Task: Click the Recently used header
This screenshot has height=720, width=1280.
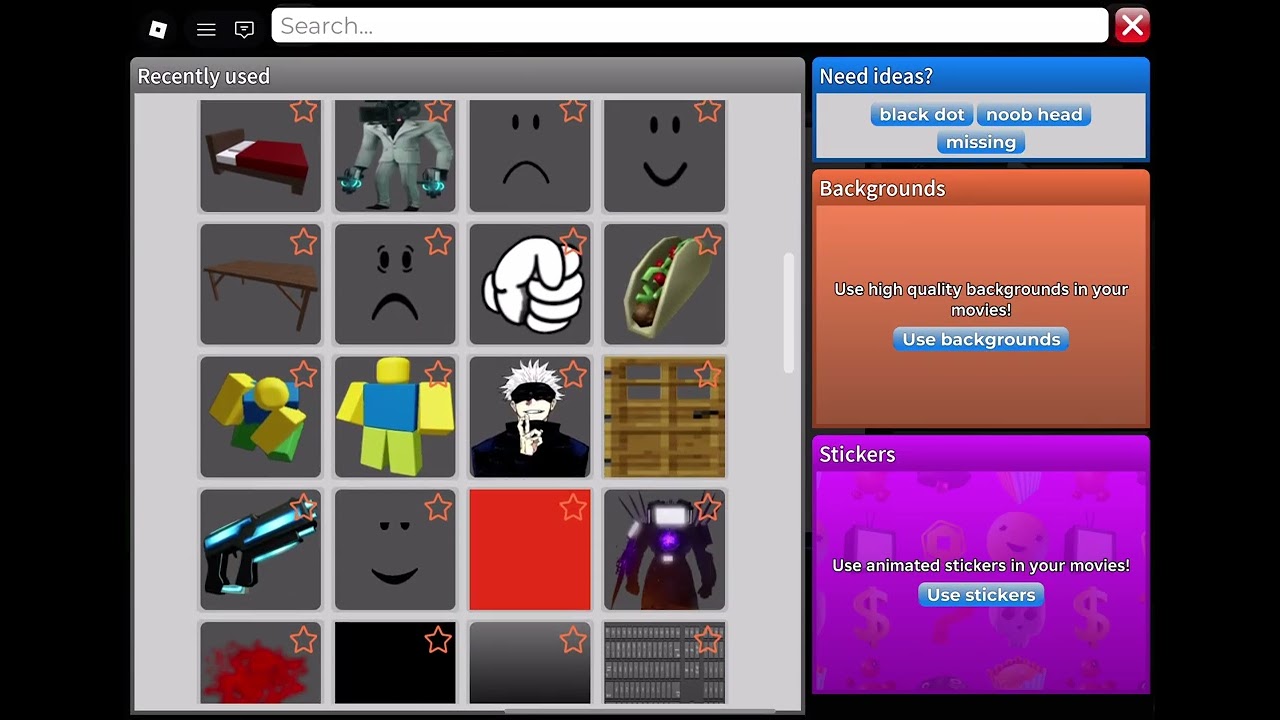Action: 204,76
